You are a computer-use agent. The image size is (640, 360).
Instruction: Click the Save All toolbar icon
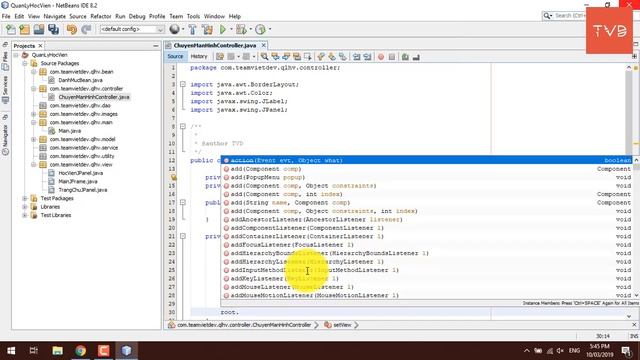(x=53, y=29)
